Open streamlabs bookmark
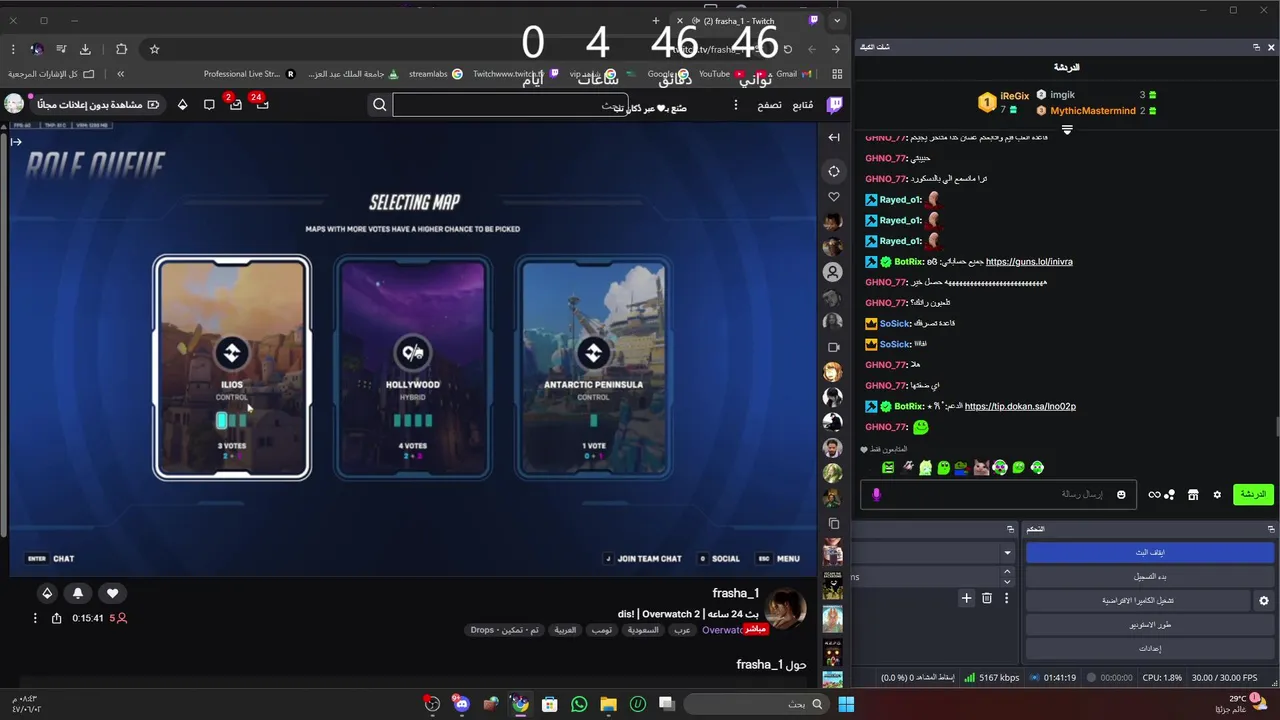Viewport: 1280px width, 720px height. pyautogui.click(x=435, y=74)
